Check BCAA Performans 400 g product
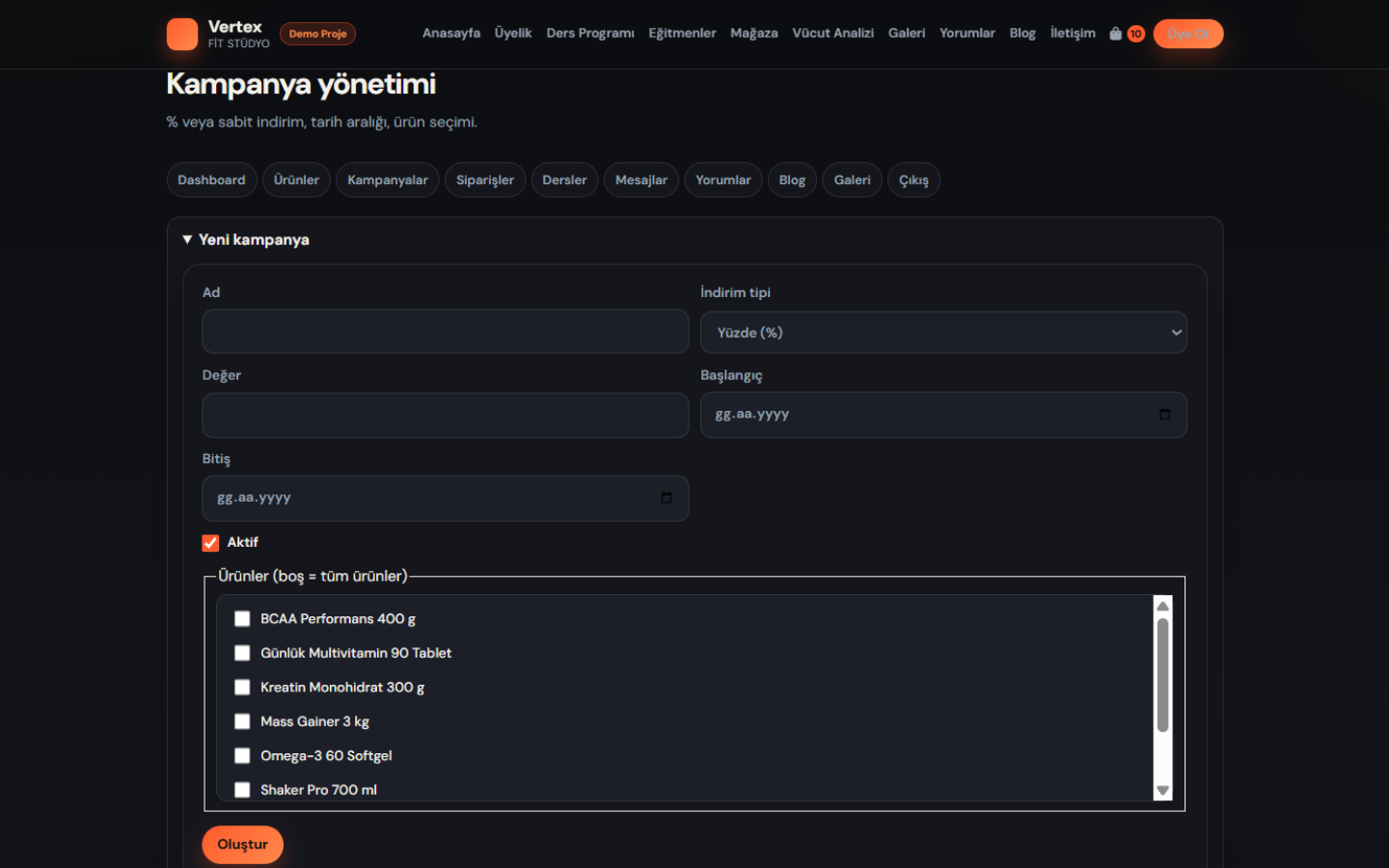The width and height of the screenshot is (1389, 868). coord(242,619)
